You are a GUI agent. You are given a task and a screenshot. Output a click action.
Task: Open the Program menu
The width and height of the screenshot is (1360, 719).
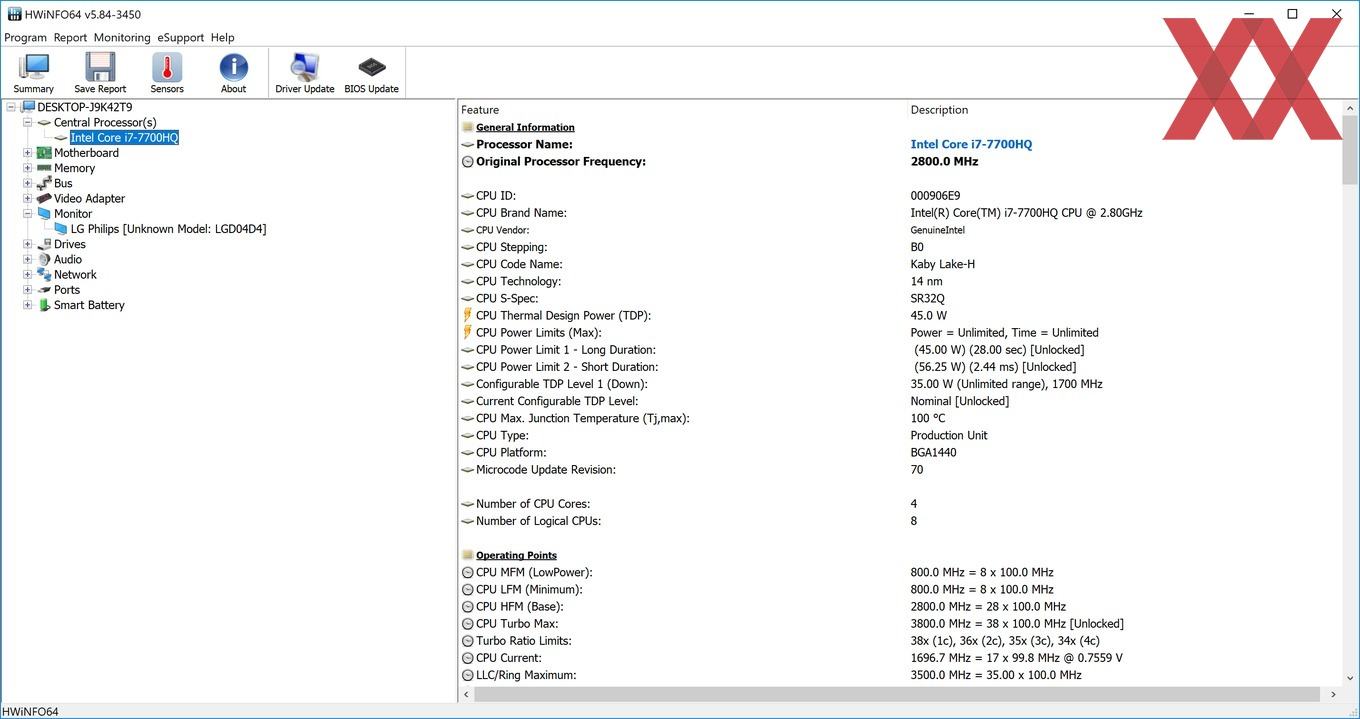(x=25, y=37)
